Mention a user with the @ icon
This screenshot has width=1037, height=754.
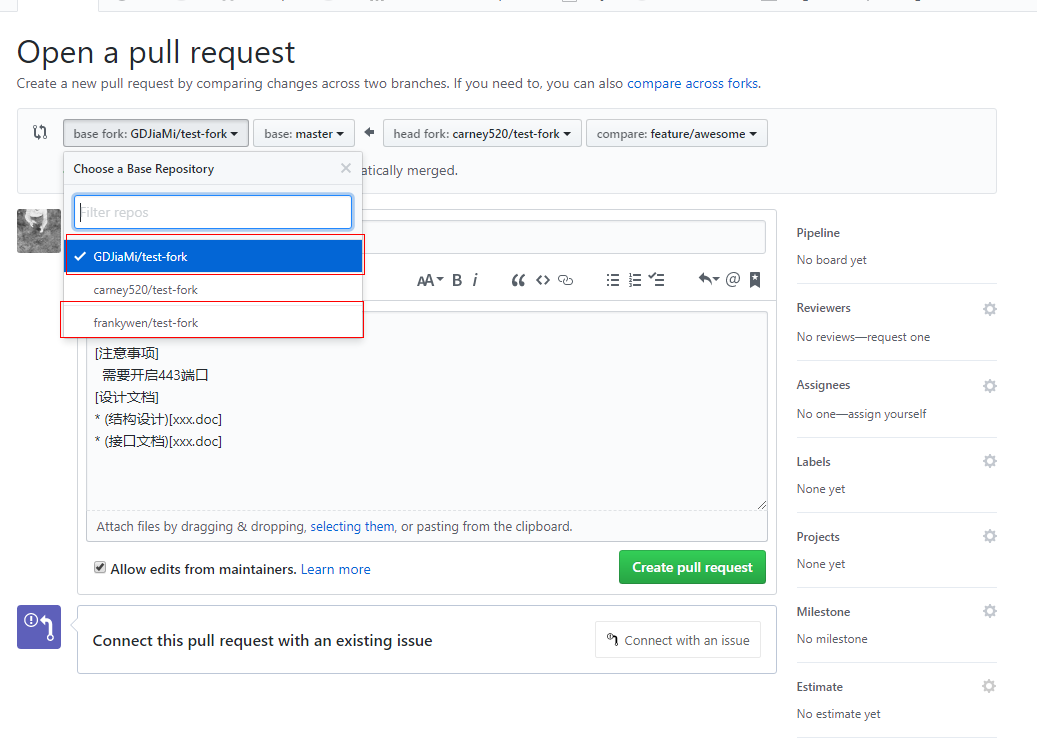pos(733,280)
